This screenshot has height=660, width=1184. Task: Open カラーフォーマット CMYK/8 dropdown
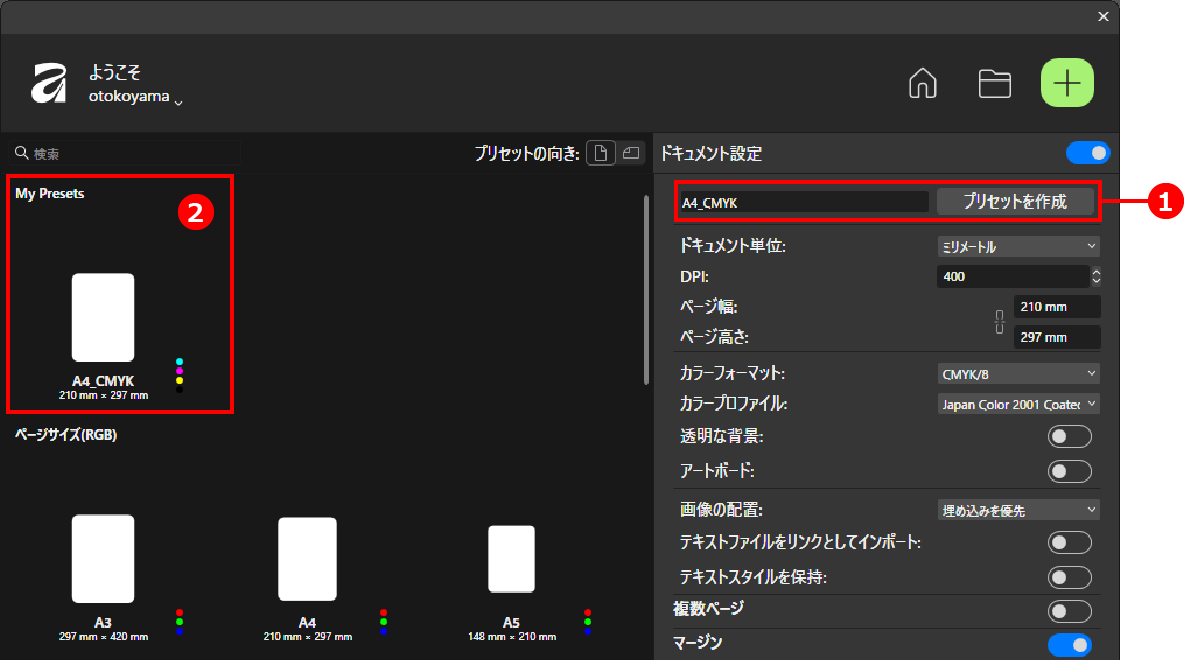[x=1018, y=374]
